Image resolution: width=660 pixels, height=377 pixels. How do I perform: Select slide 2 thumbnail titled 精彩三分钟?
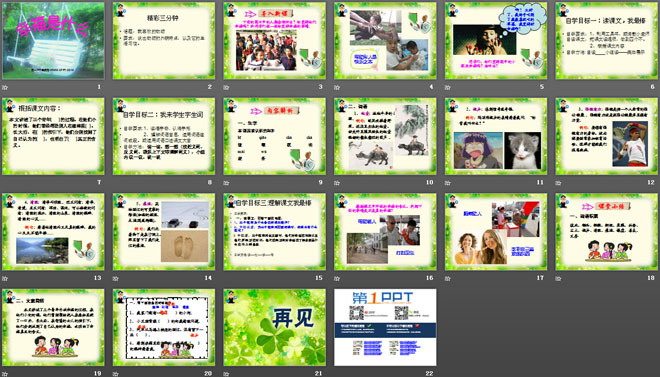[x=164, y=41]
